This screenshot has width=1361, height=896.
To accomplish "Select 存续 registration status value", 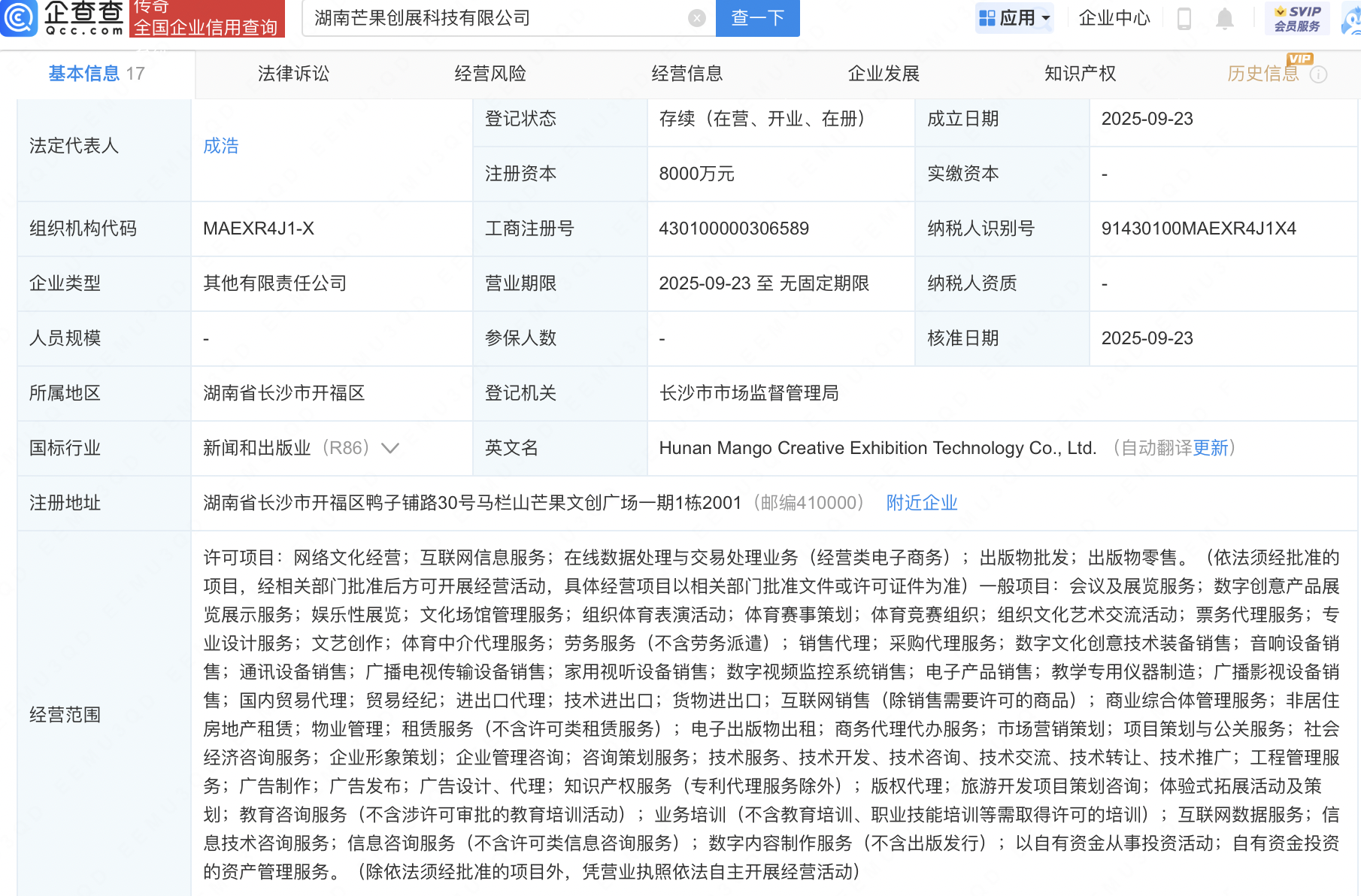I will pos(762,119).
